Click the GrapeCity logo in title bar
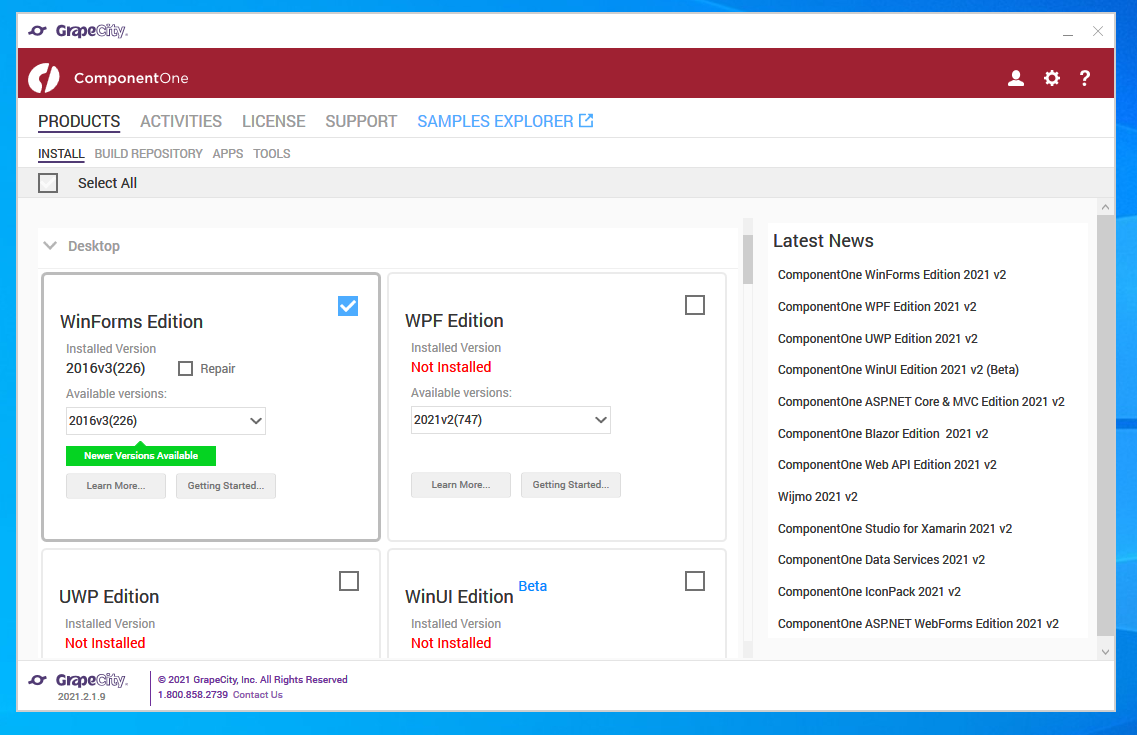This screenshot has height=735, width=1137. (78, 30)
